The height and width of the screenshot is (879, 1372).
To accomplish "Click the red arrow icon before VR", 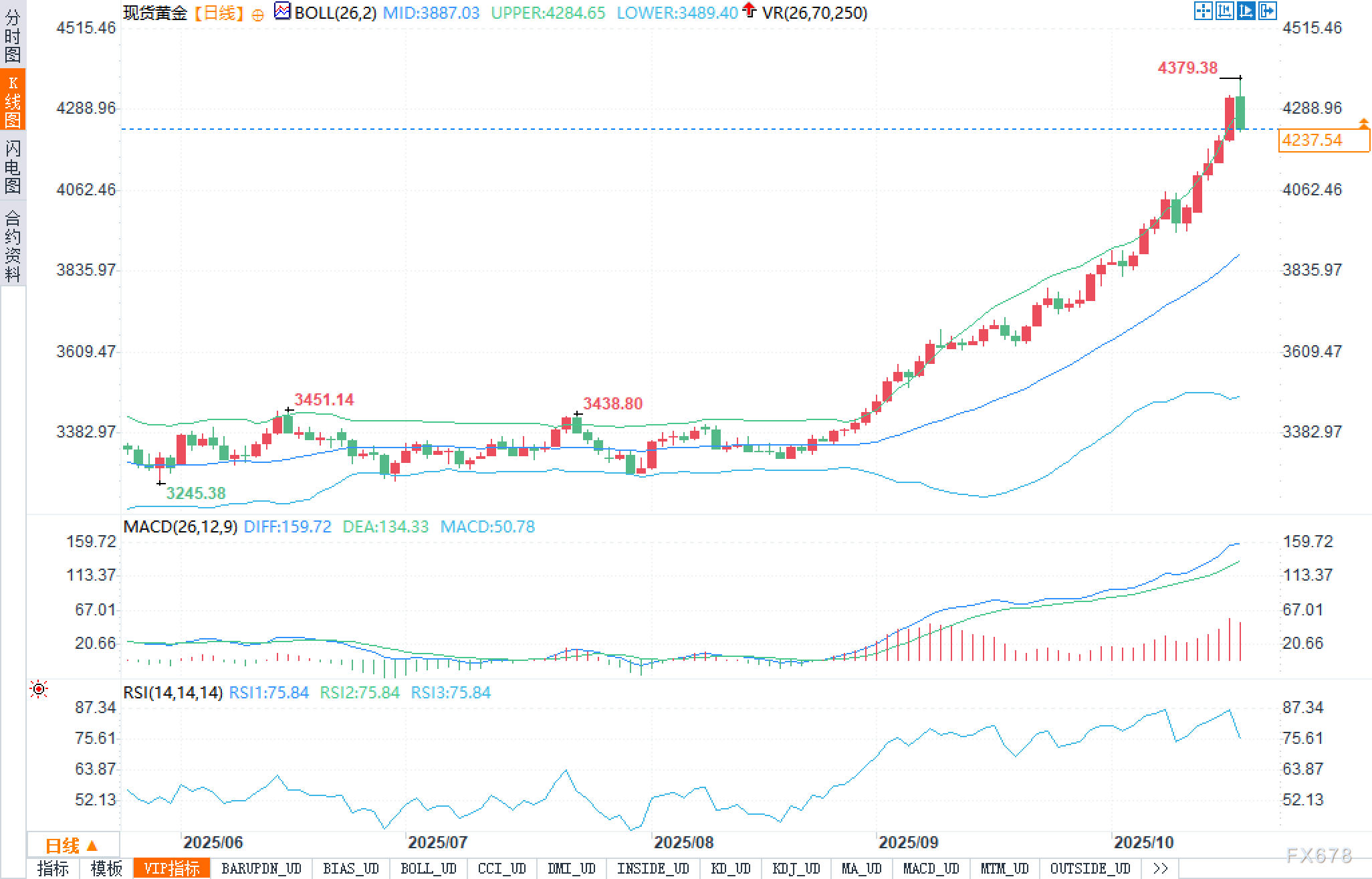I will [749, 10].
